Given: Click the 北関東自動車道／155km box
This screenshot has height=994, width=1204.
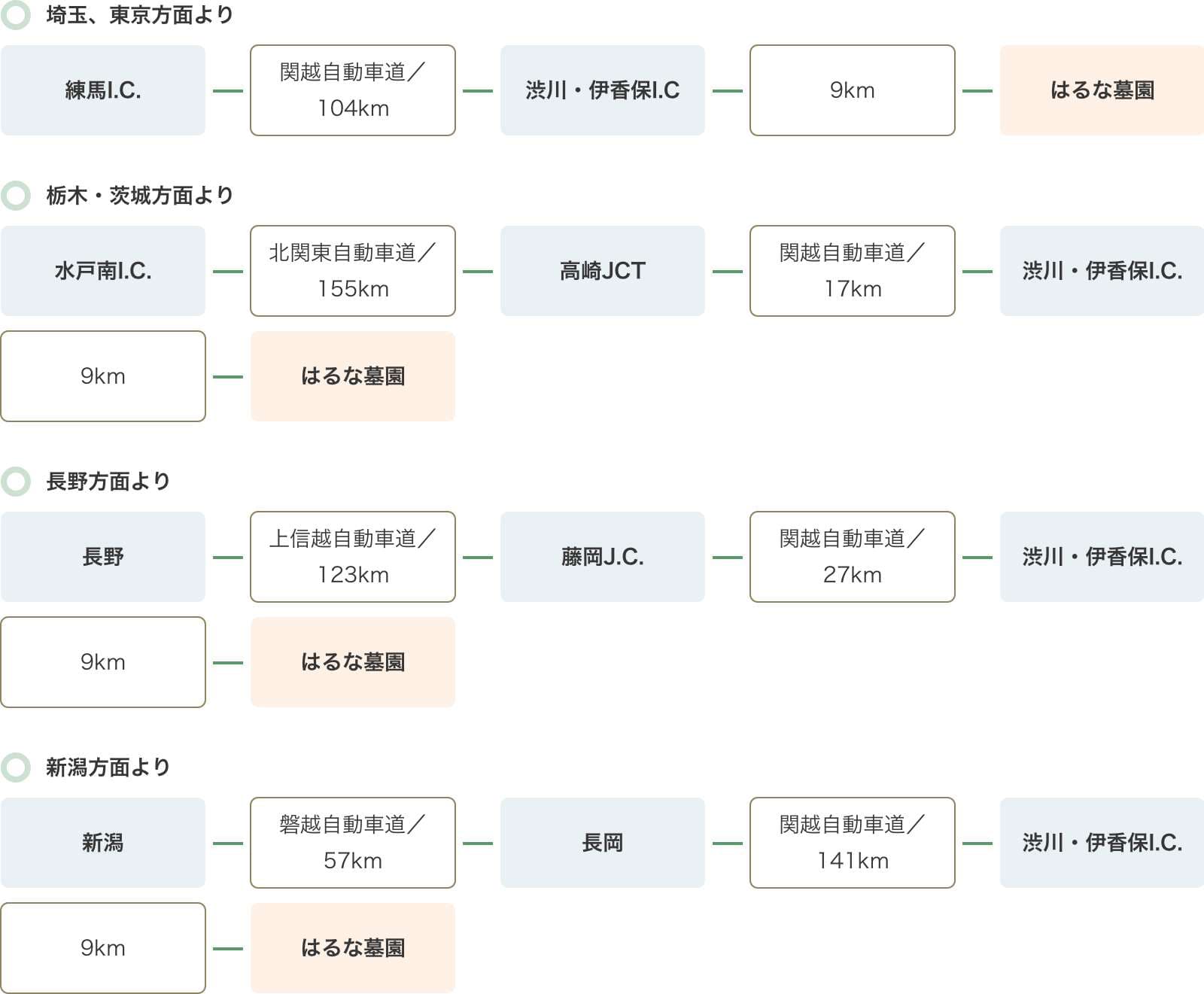Looking at the screenshot, I should click(353, 271).
